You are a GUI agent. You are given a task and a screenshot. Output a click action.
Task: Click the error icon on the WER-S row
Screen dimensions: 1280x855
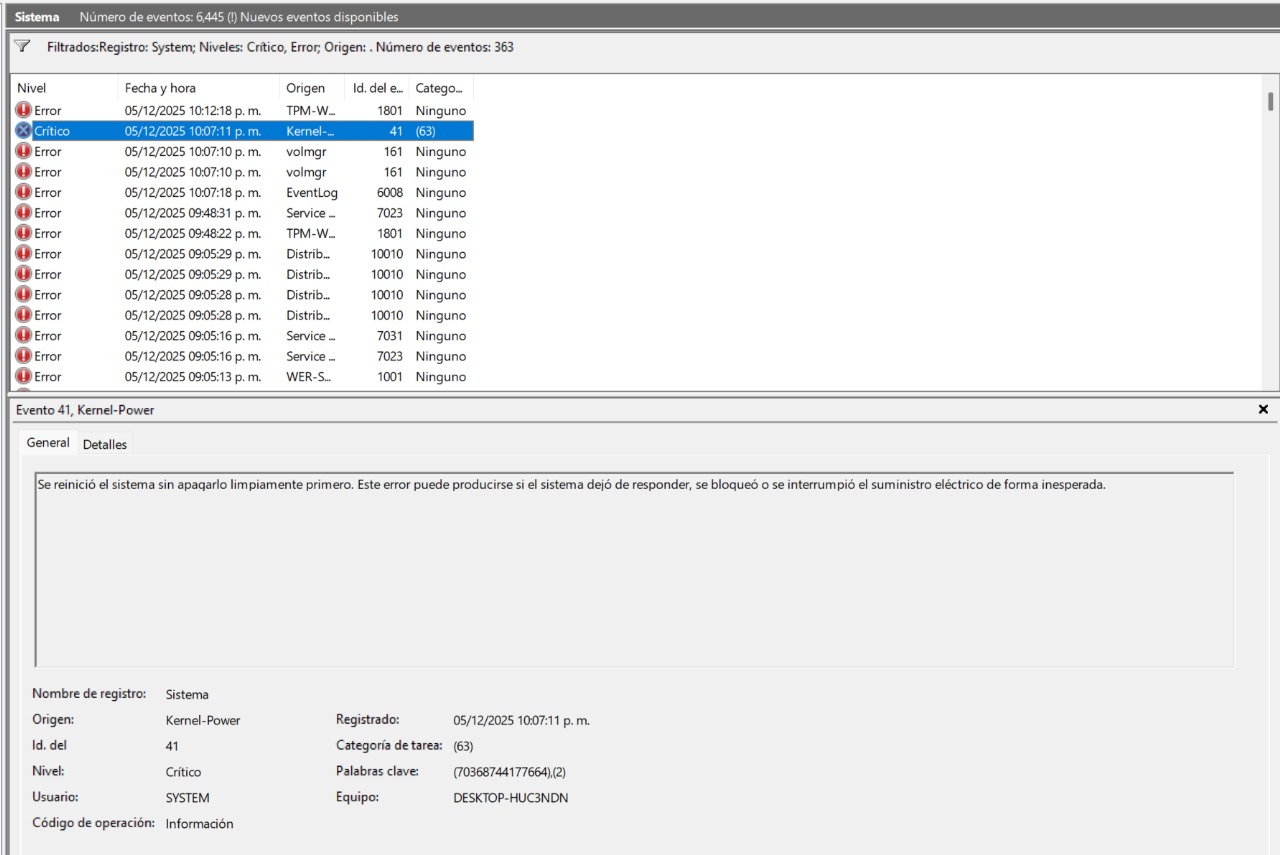click(x=24, y=377)
